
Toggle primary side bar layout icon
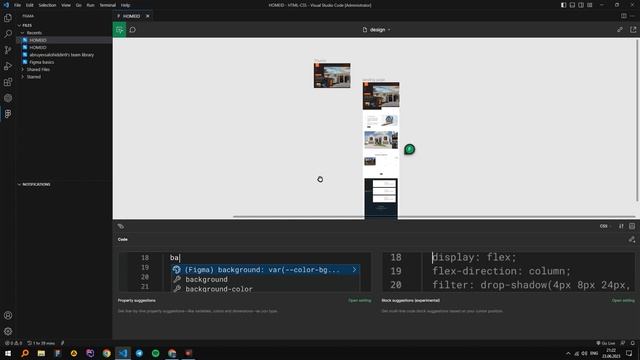pyautogui.click(x=563, y=5)
